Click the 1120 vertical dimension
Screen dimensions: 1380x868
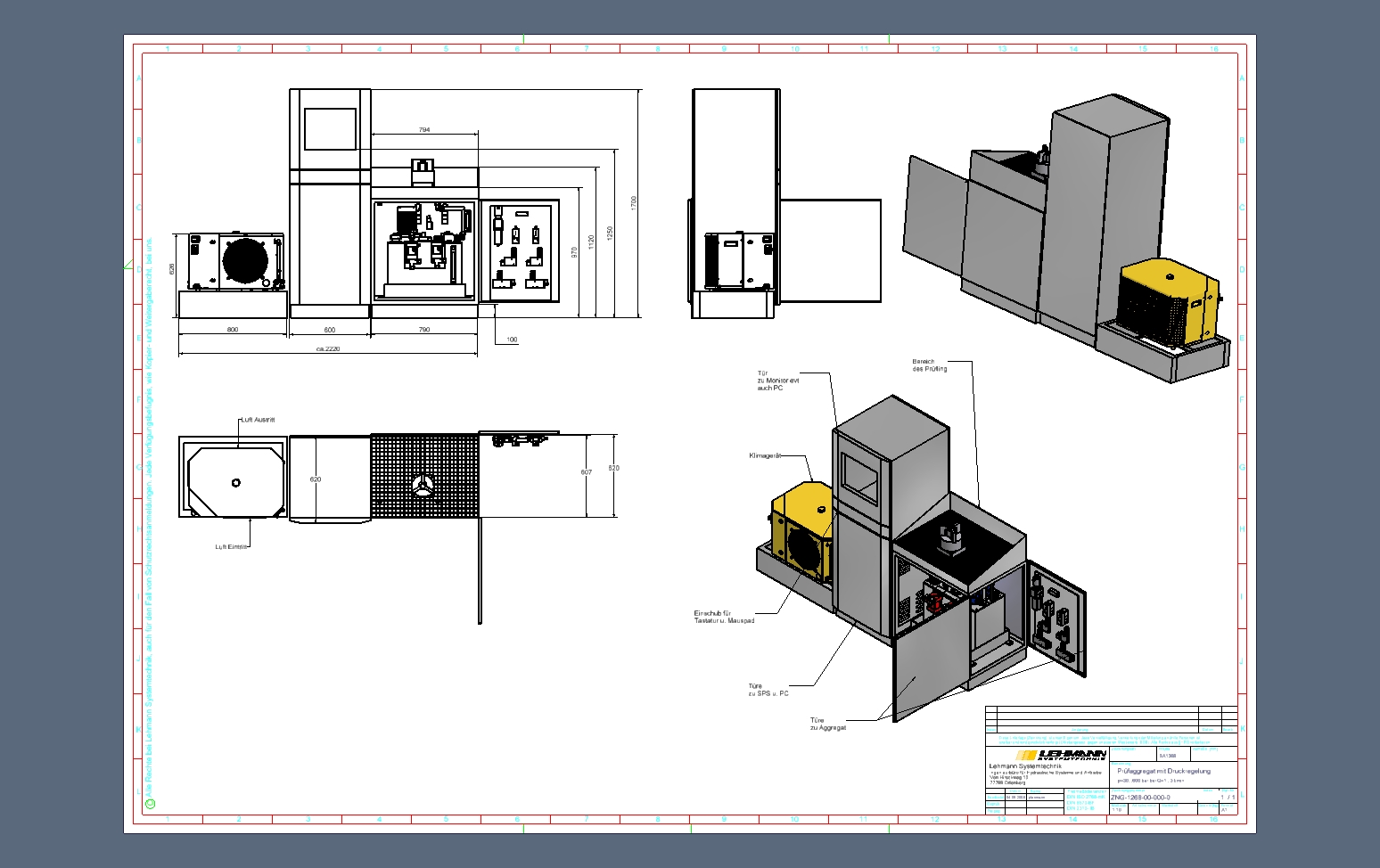tap(591, 242)
